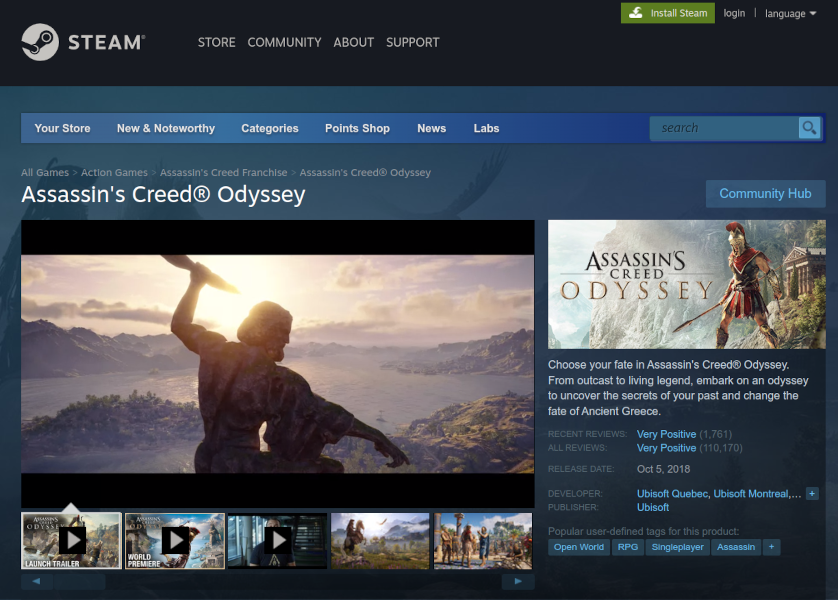This screenshot has width=838, height=600.
Task: Select the horse rider screenshot thumbnail
Action: pyautogui.click(x=380, y=541)
